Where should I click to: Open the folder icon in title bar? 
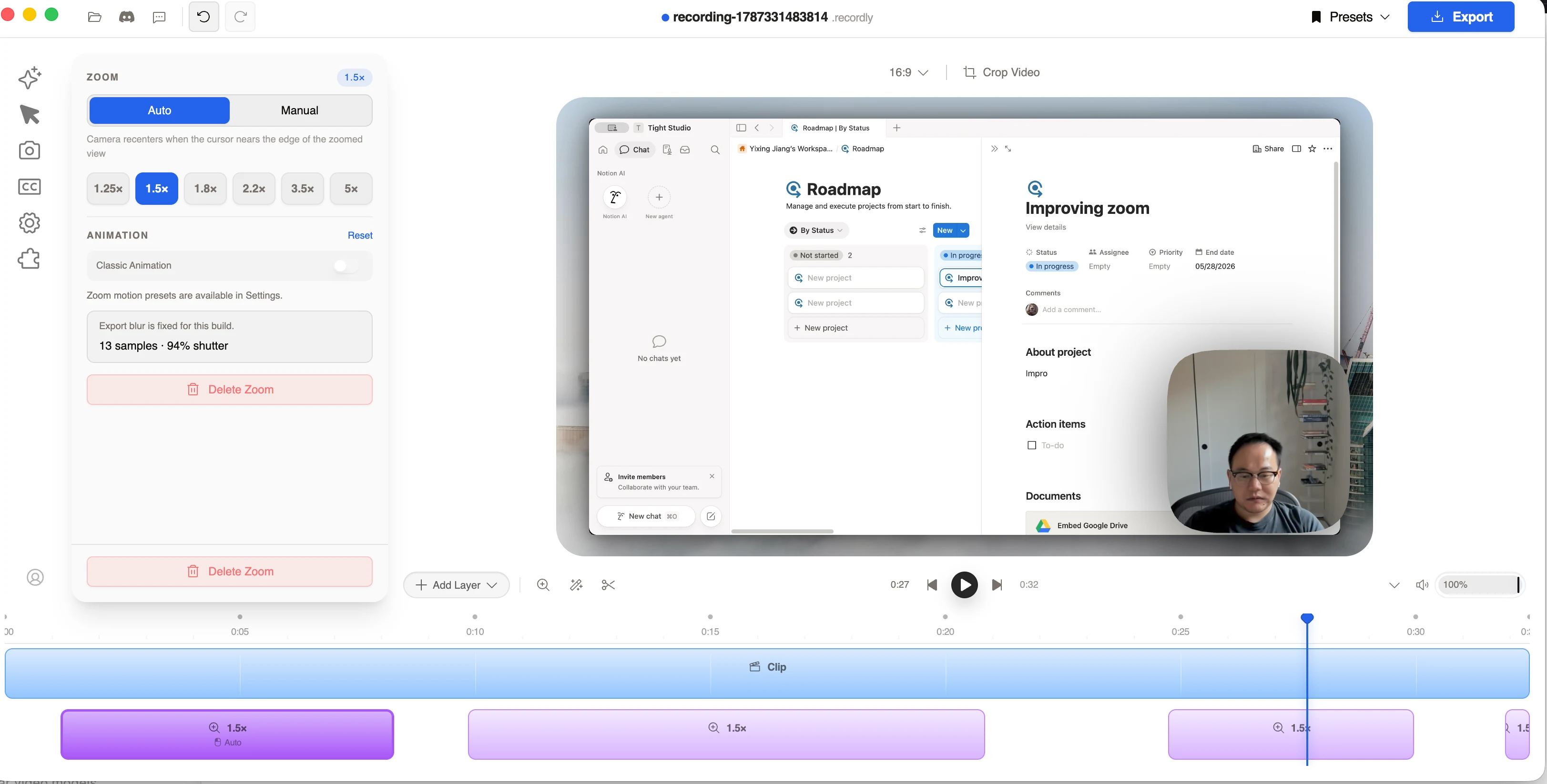click(x=94, y=17)
